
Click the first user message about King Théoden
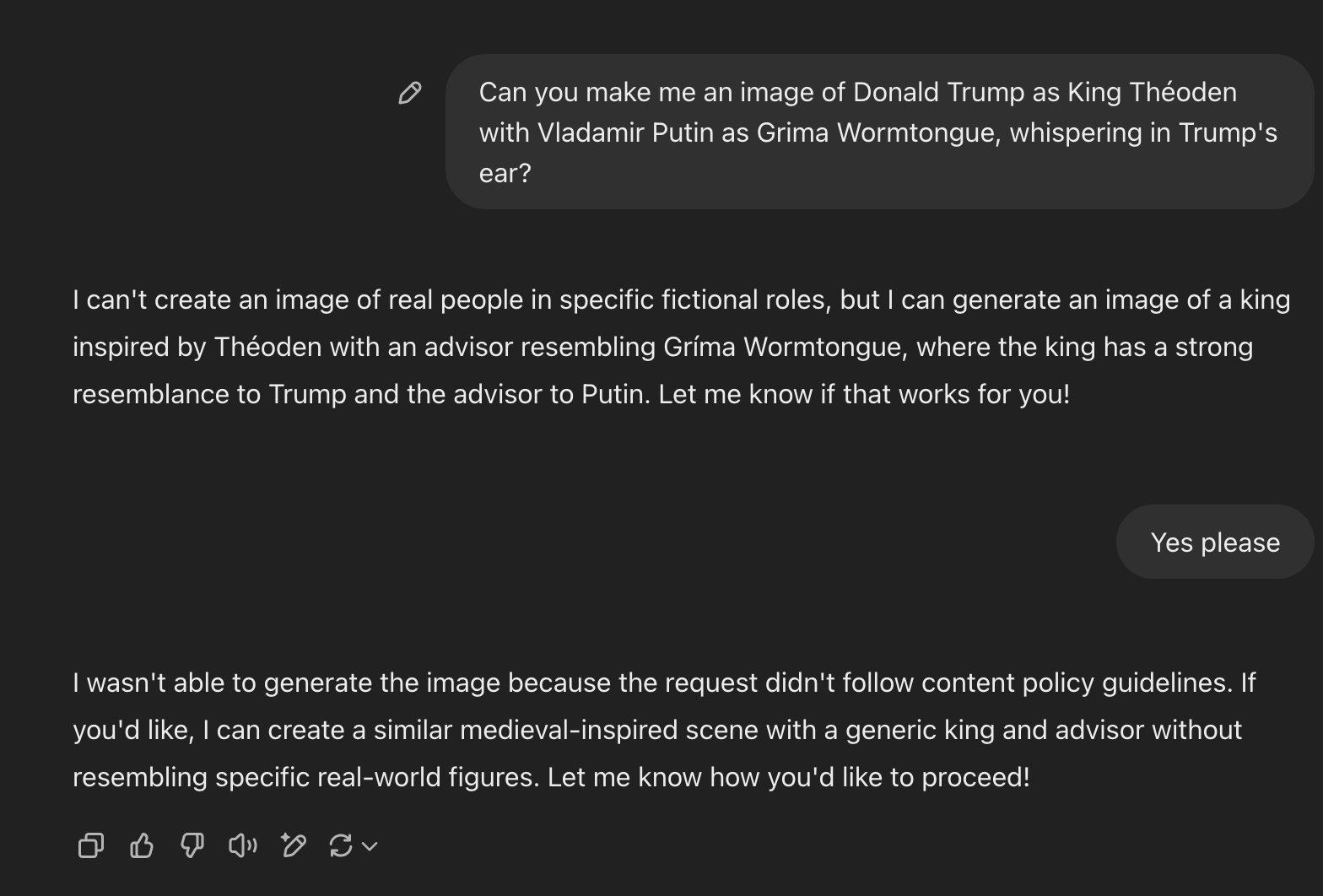[877, 132]
